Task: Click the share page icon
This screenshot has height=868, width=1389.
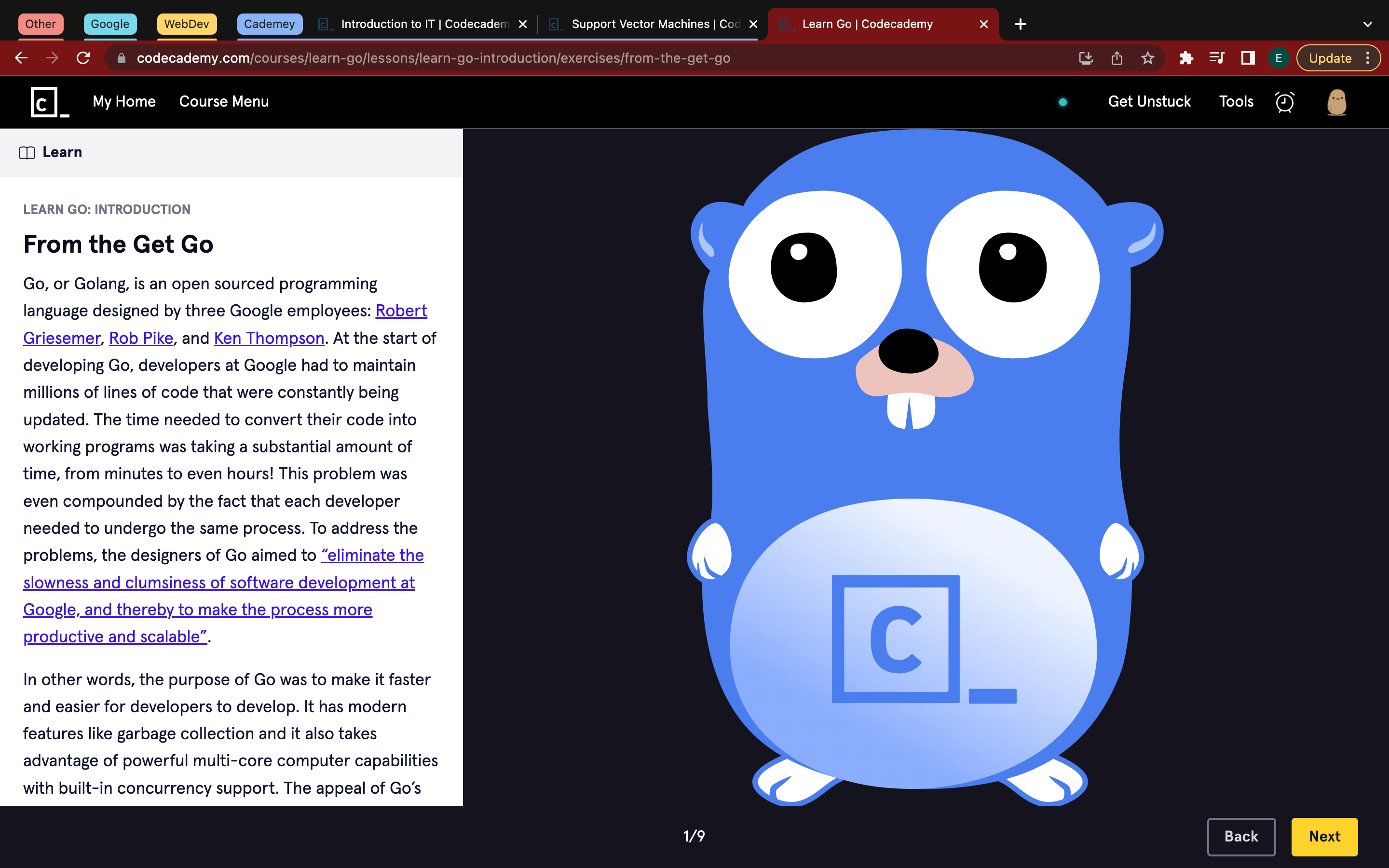Action: point(1117,58)
